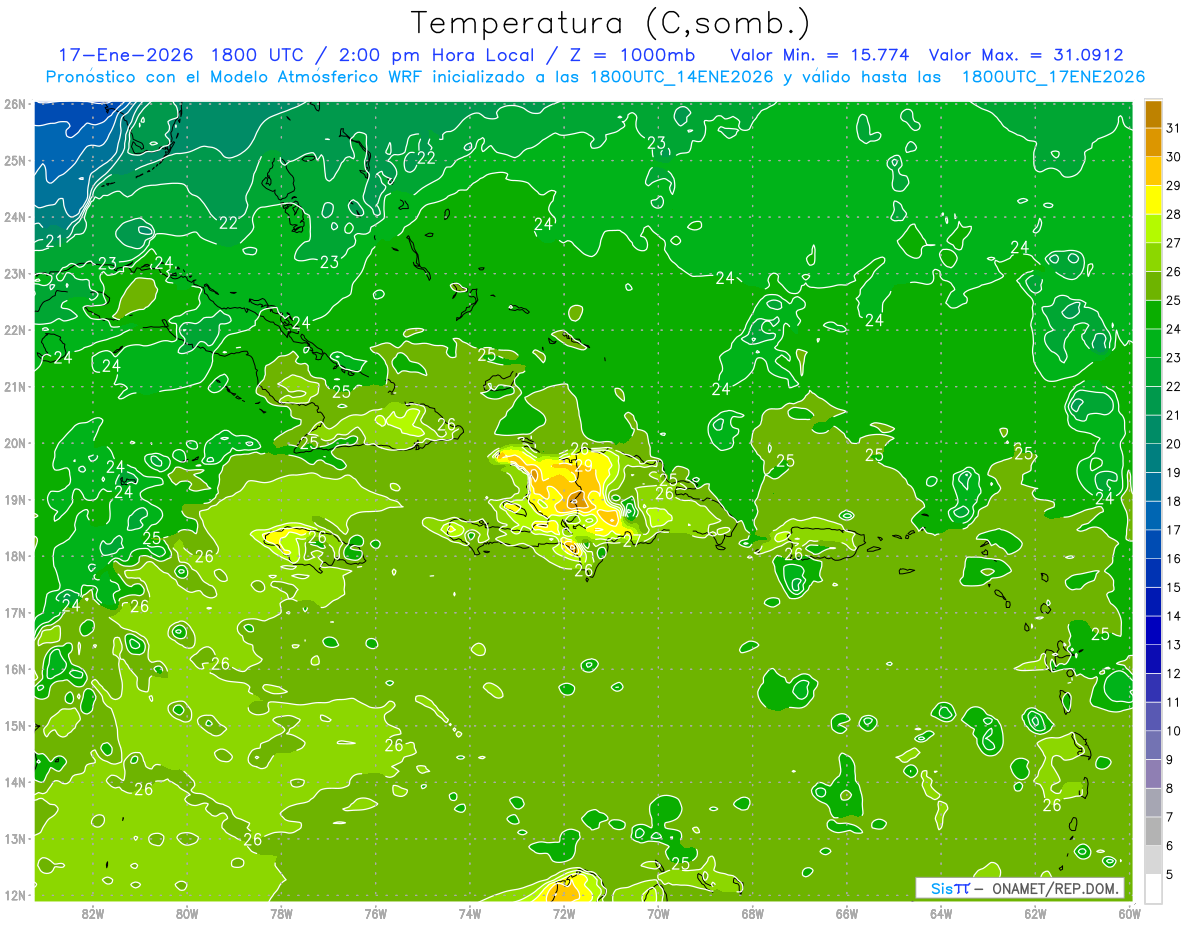Click the 19N latitude axis label
1200x927 pixels.
14,500
